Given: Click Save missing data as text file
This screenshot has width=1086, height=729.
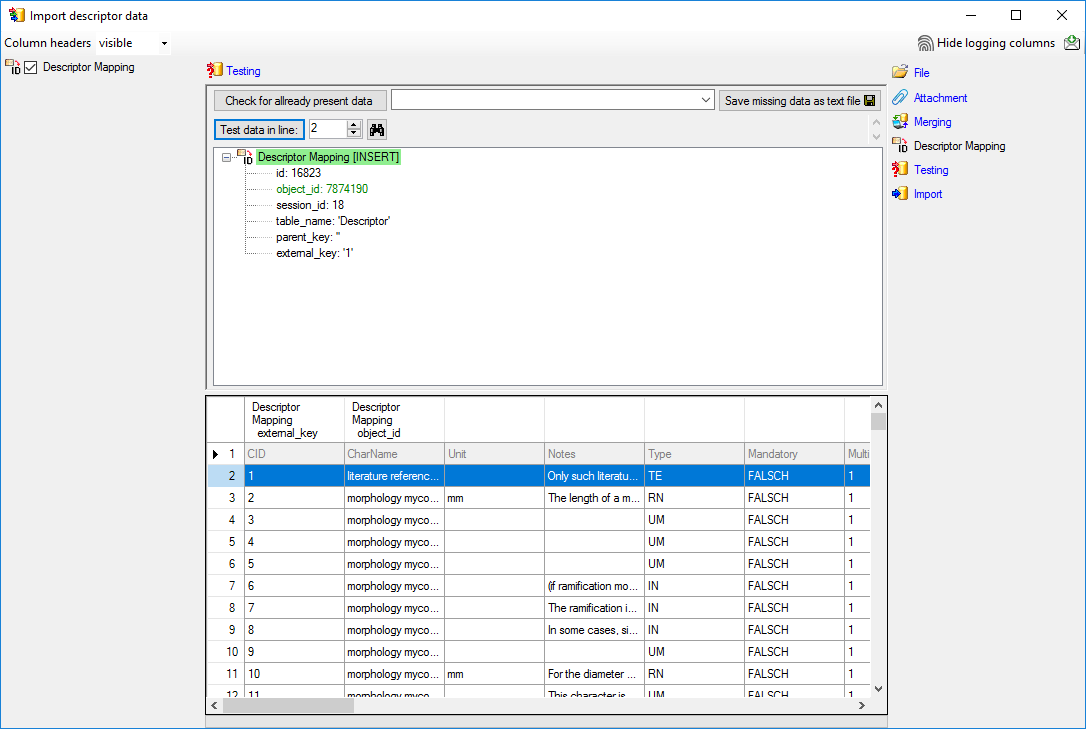Looking at the screenshot, I should pyautogui.click(x=799, y=101).
